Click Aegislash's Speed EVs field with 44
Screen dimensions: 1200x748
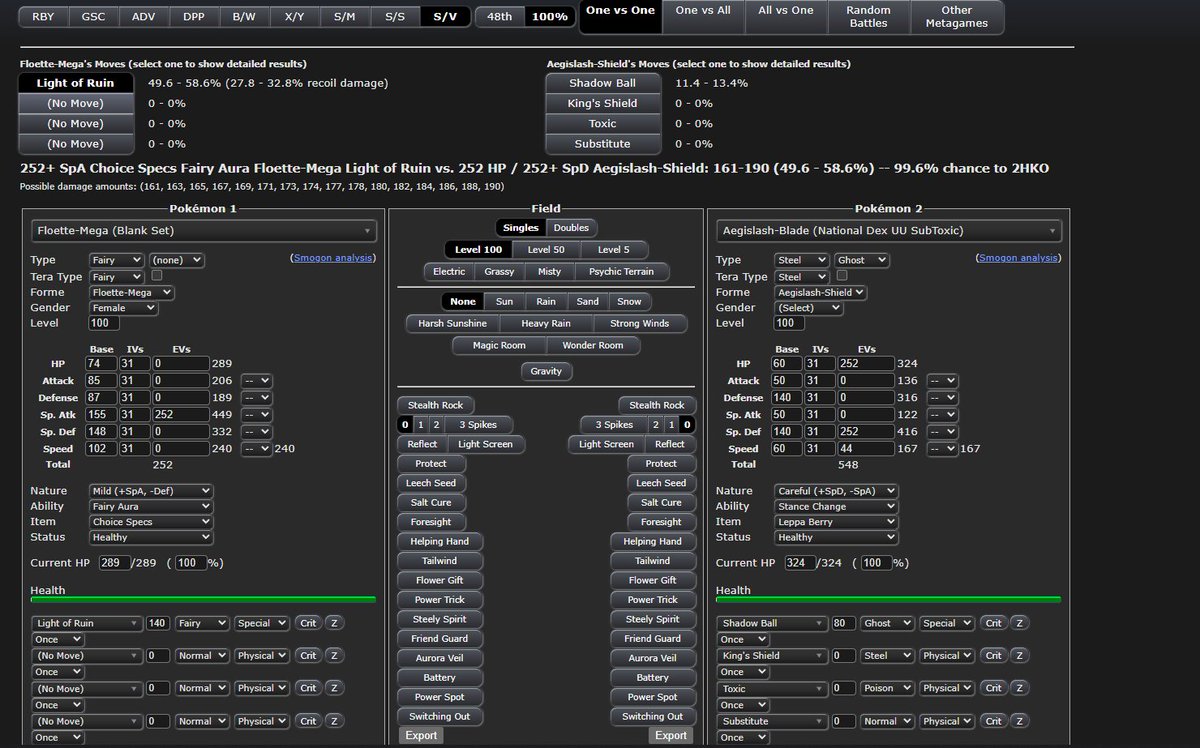865,448
